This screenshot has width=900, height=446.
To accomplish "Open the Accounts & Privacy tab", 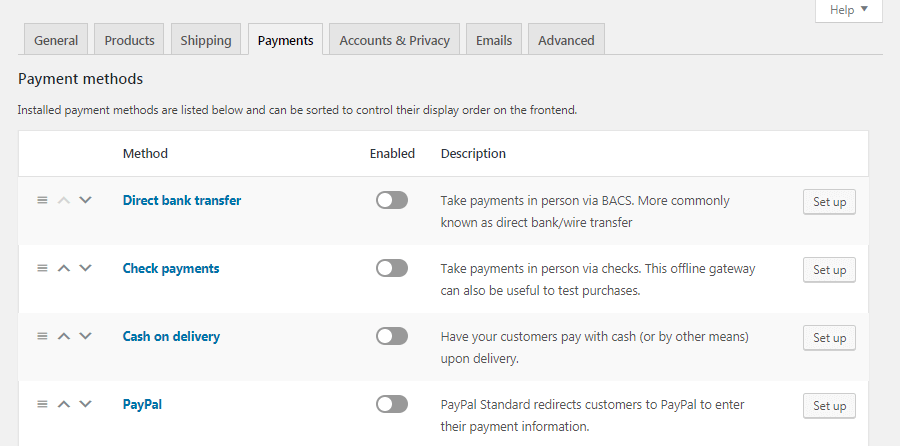I will (394, 40).
